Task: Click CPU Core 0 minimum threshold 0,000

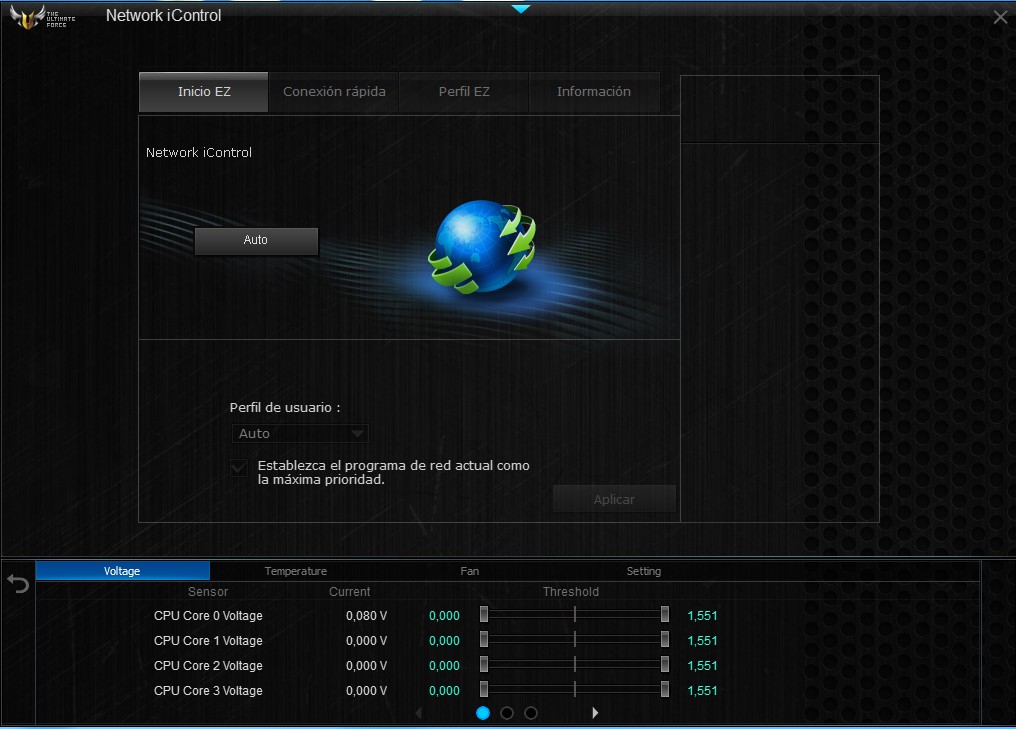Action: [444, 616]
